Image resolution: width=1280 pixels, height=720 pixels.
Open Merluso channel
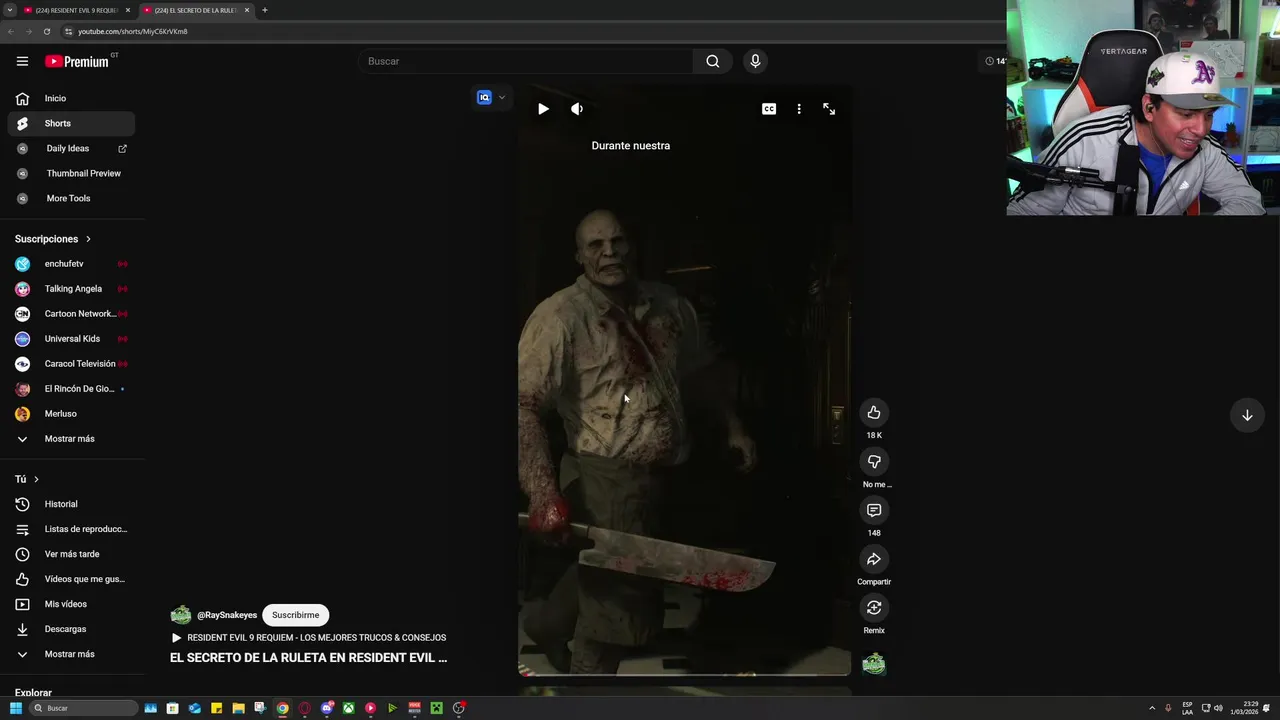[70, 414]
